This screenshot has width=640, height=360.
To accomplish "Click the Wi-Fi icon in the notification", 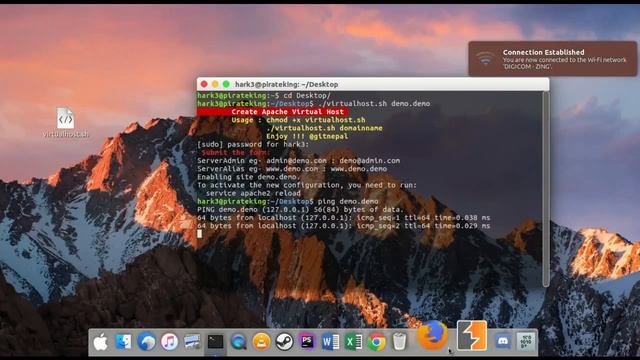I will pos(485,59).
